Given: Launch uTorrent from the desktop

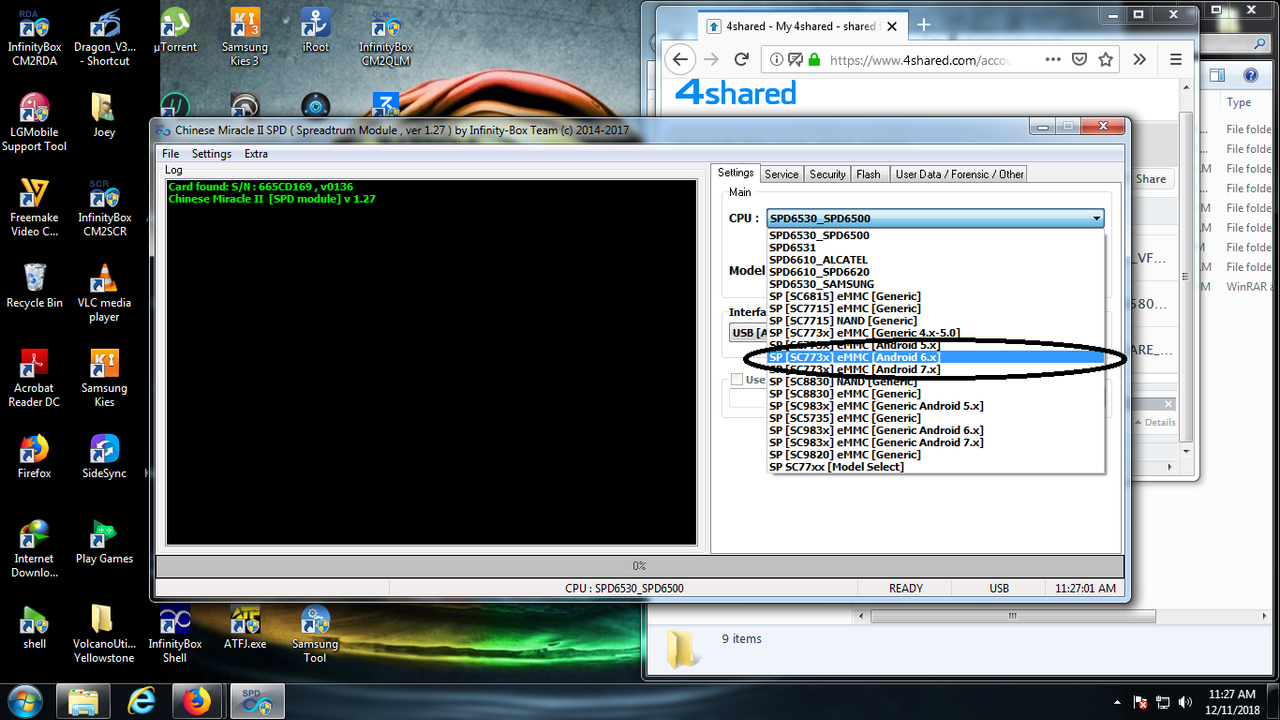Looking at the screenshot, I should pos(175,30).
